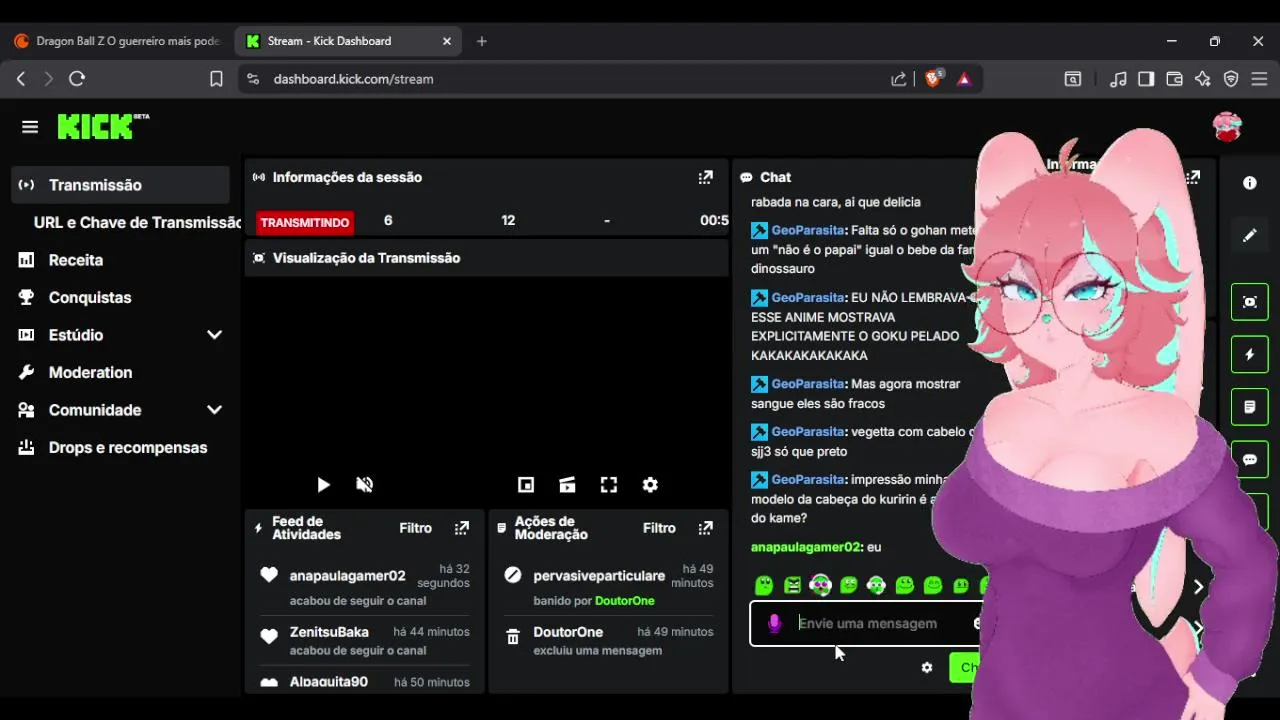Click the dashboard.kick.com/stream address bar
The width and height of the screenshot is (1280, 720).
pos(353,79)
